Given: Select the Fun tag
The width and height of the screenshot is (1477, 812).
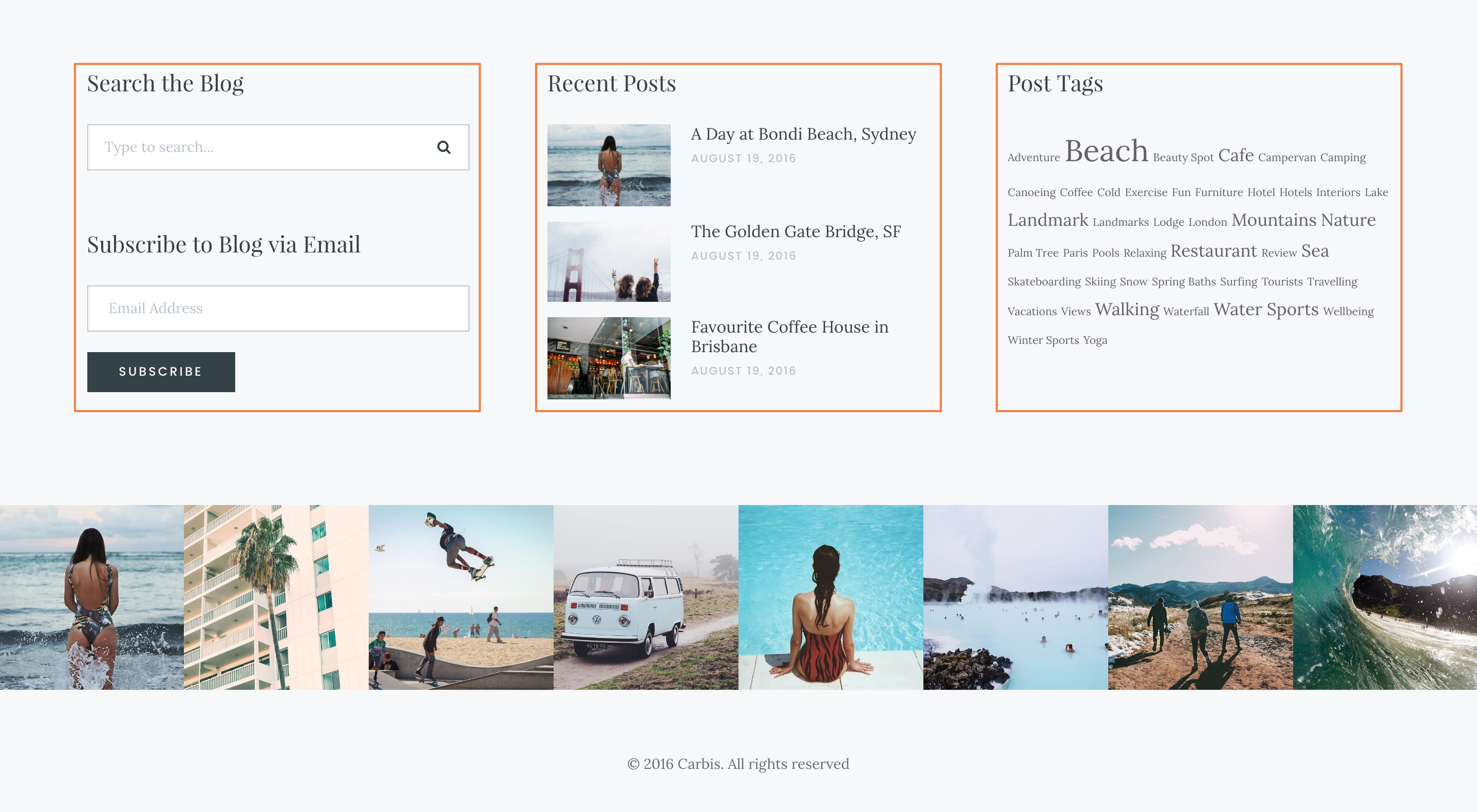Looking at the screenshot, I should [x=1181, y=192].
